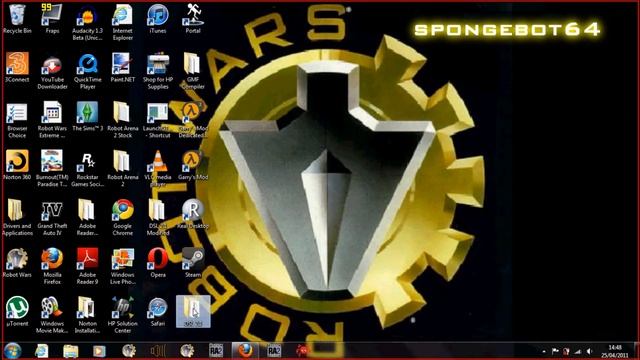Launch Grand Theft Auto IV shortcut

click(x=52, y=218)
